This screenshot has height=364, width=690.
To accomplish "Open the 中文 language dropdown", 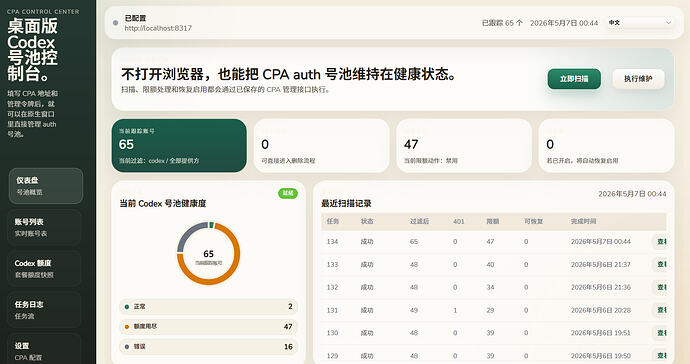I will click(x=640, y=22).
